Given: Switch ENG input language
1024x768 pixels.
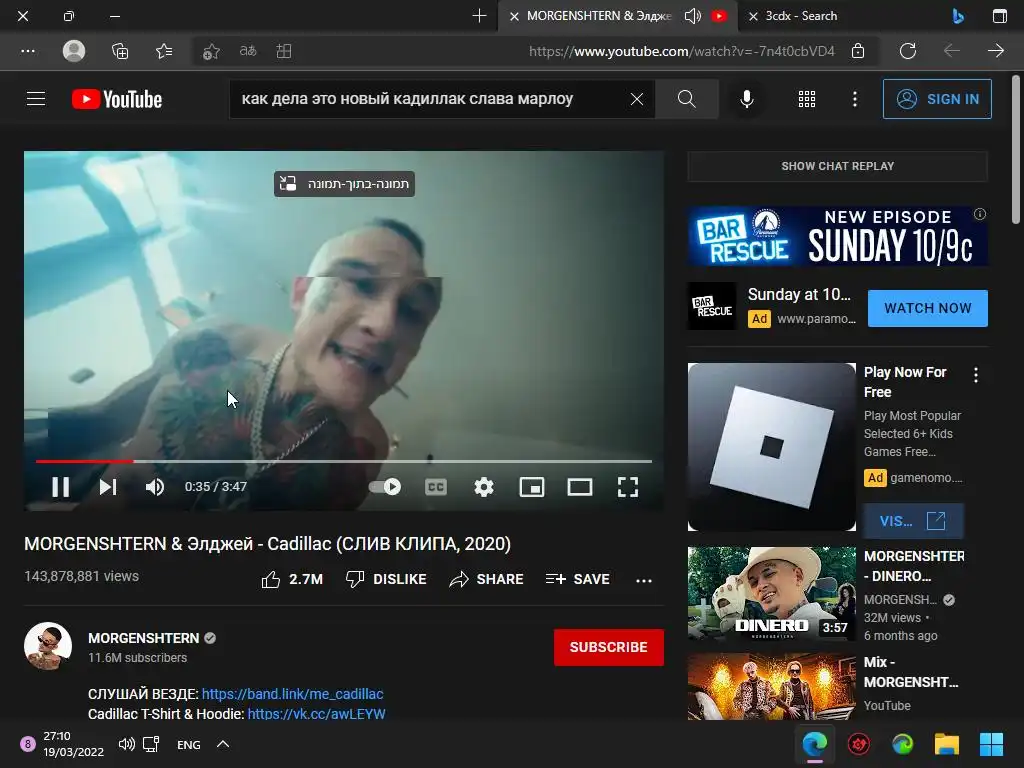Looking at the screenshot, I should point(189,744).
